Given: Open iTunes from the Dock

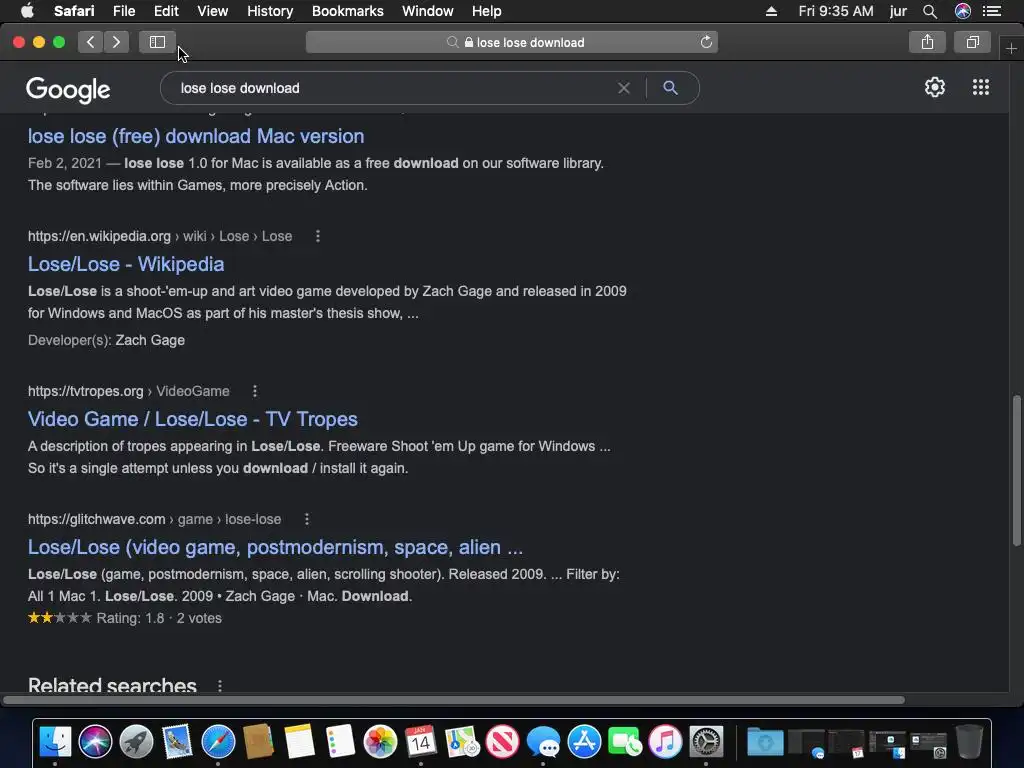Looking at the screenshot, I should tap(665, 742).
